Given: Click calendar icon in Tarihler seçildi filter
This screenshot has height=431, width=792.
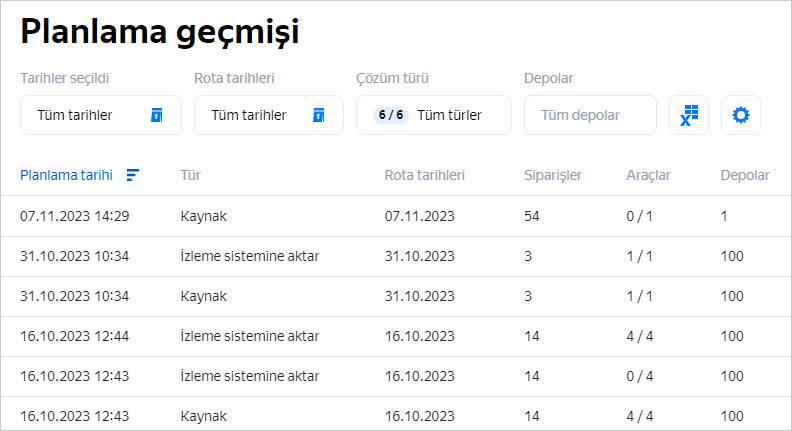Looking at the screenshot, I should [156, 115].
